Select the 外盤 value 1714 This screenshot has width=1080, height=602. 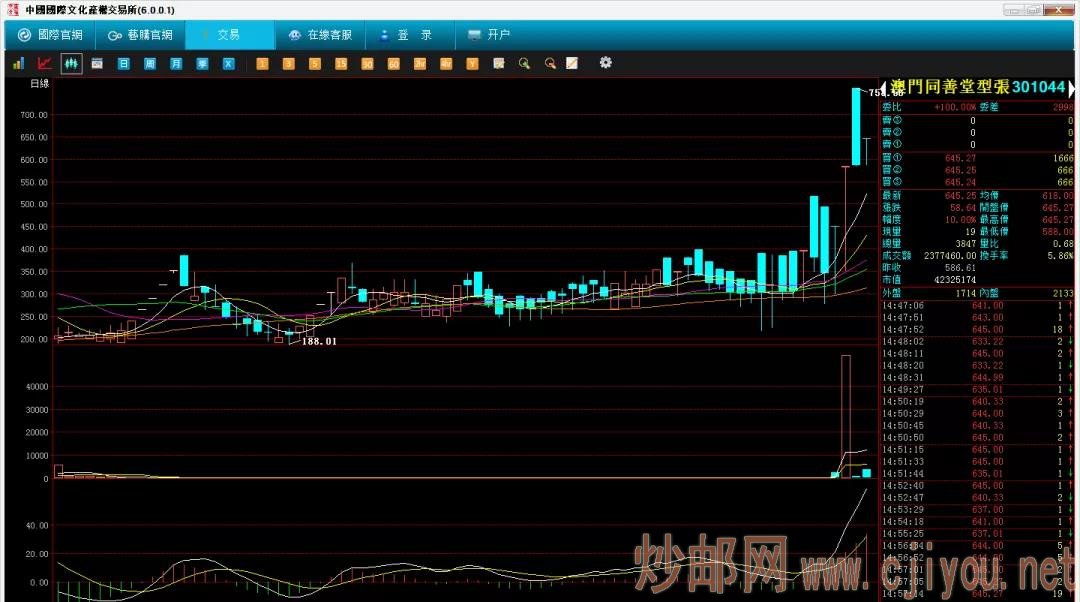click(966, 293)
